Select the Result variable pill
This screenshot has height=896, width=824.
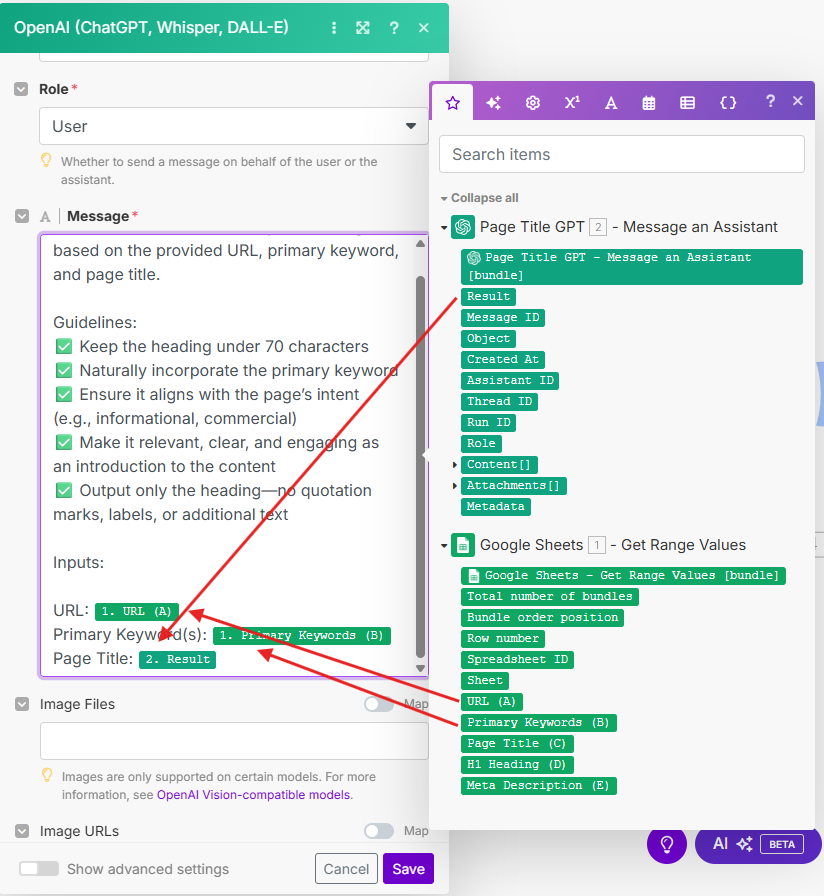(488, 297)
